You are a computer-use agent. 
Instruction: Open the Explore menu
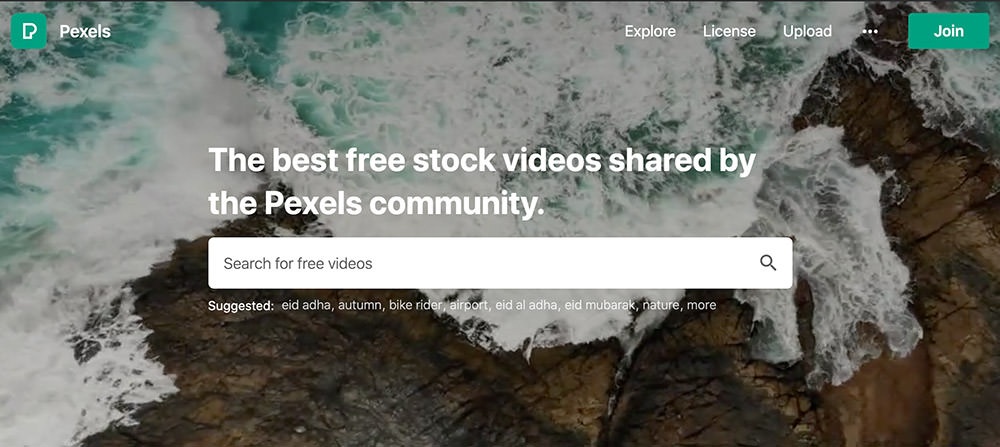(650, 31)
